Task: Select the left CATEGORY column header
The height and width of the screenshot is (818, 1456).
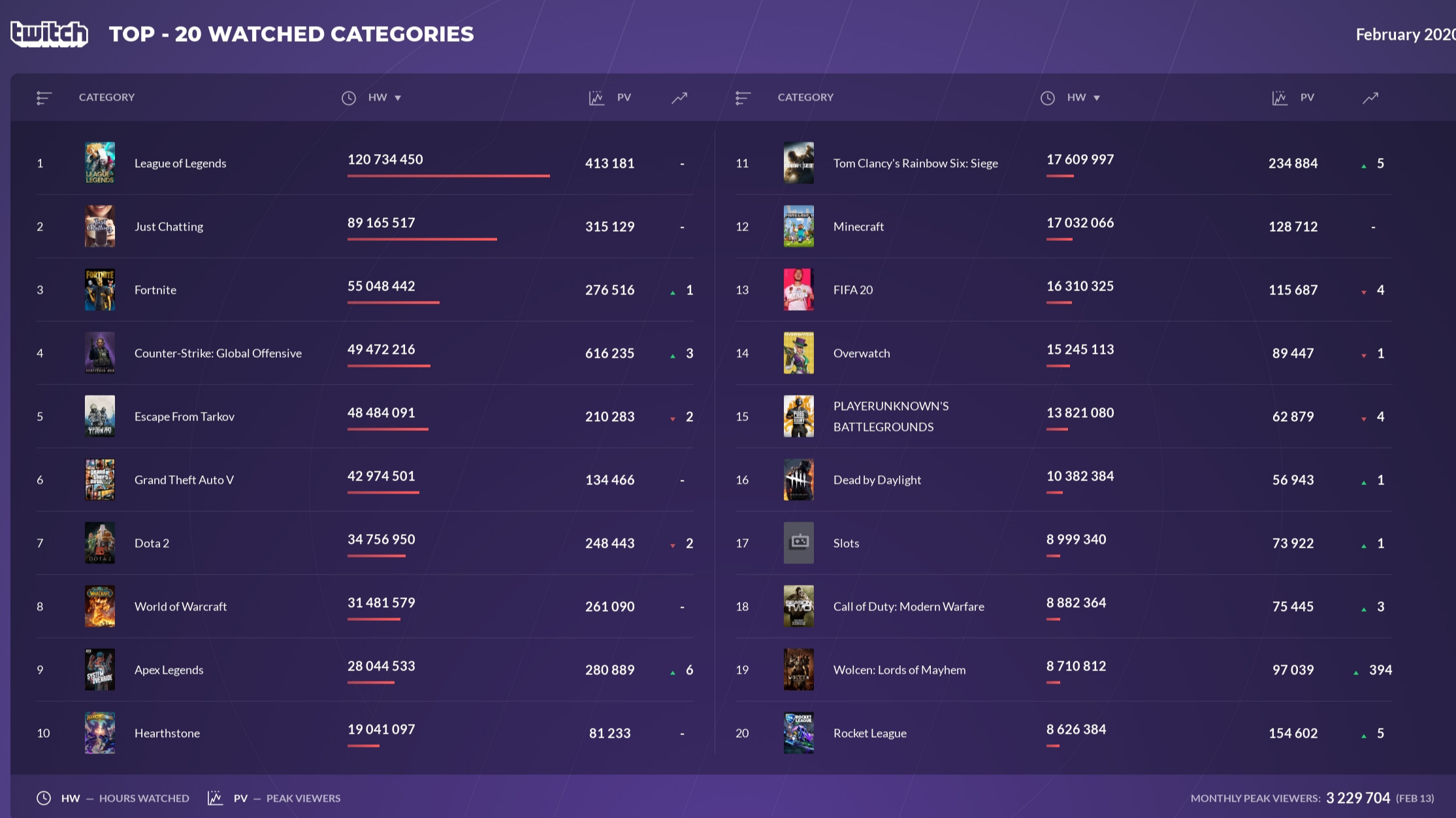Action: (x=106, y=97)
